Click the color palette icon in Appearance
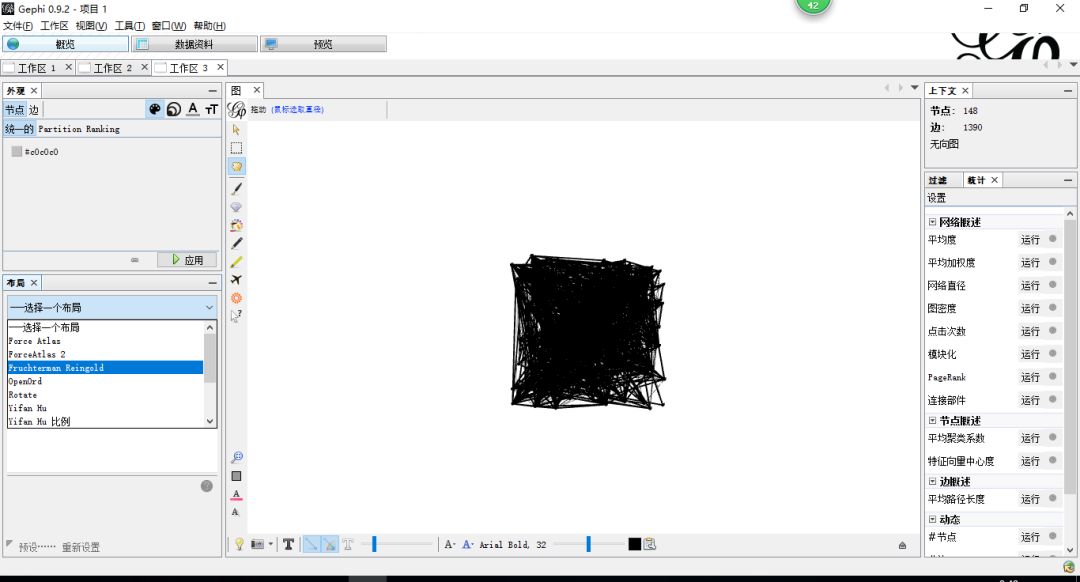 tap(155, 109)
